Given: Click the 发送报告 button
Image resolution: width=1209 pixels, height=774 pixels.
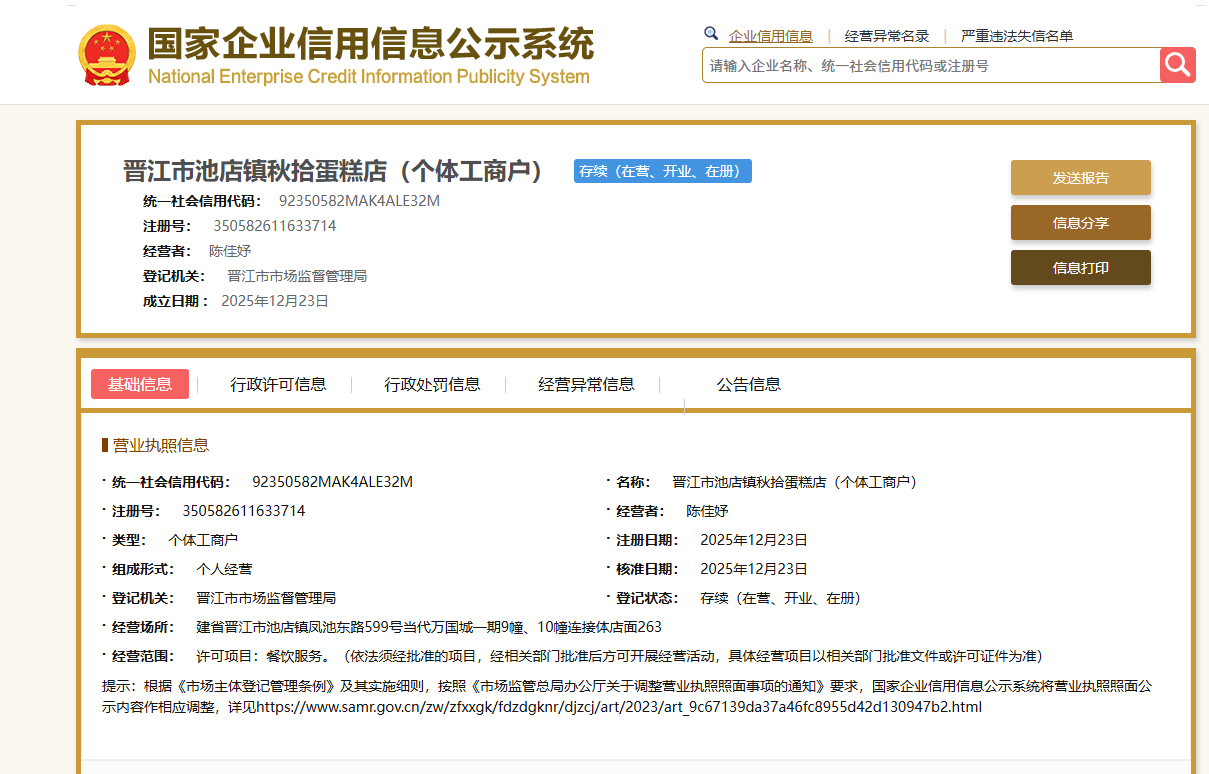Looking at the screenshot, I should [x=1081, y=178].
